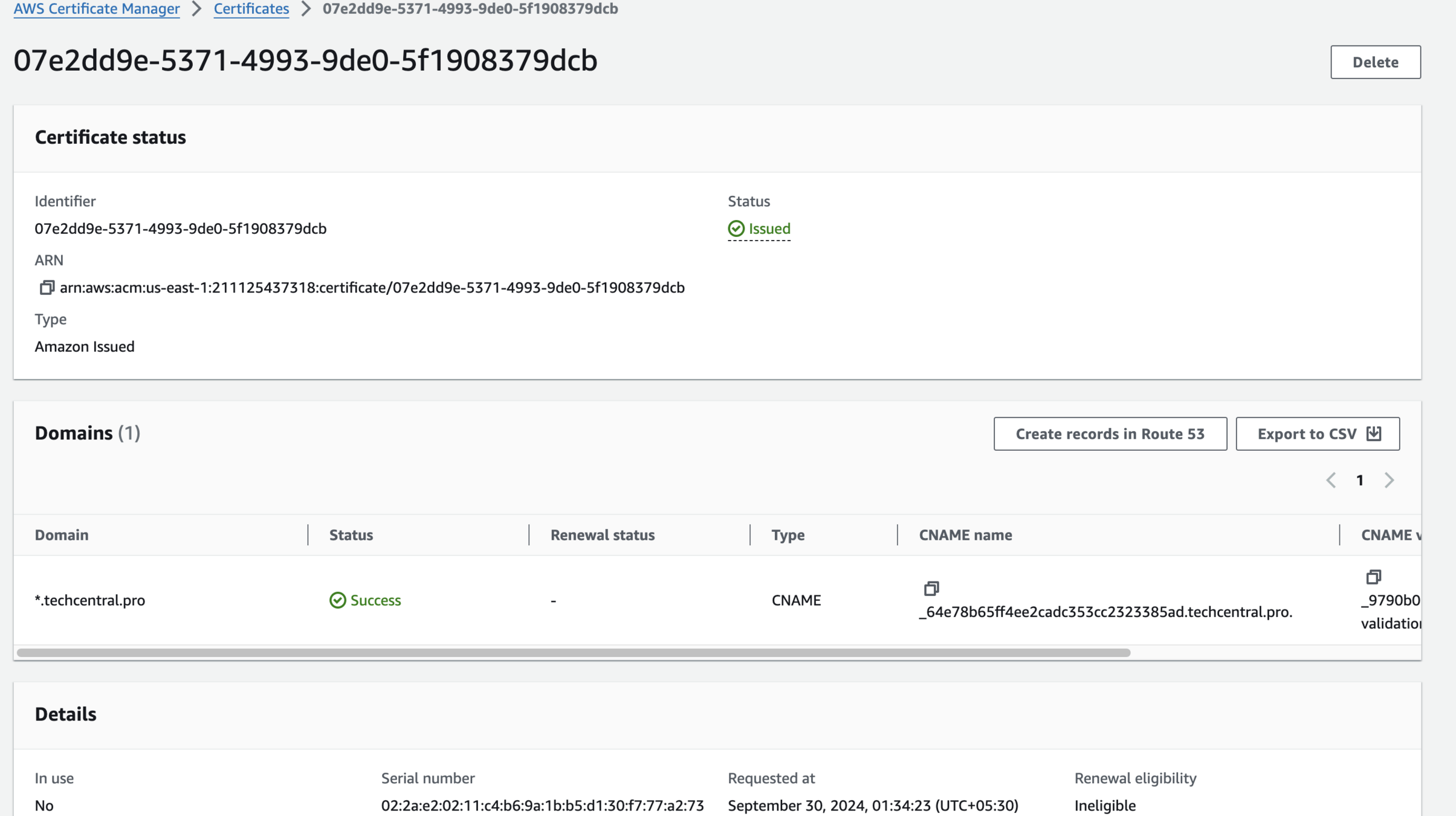
Task: Select the *.techcentral.pro domain row
Action: 90,600
